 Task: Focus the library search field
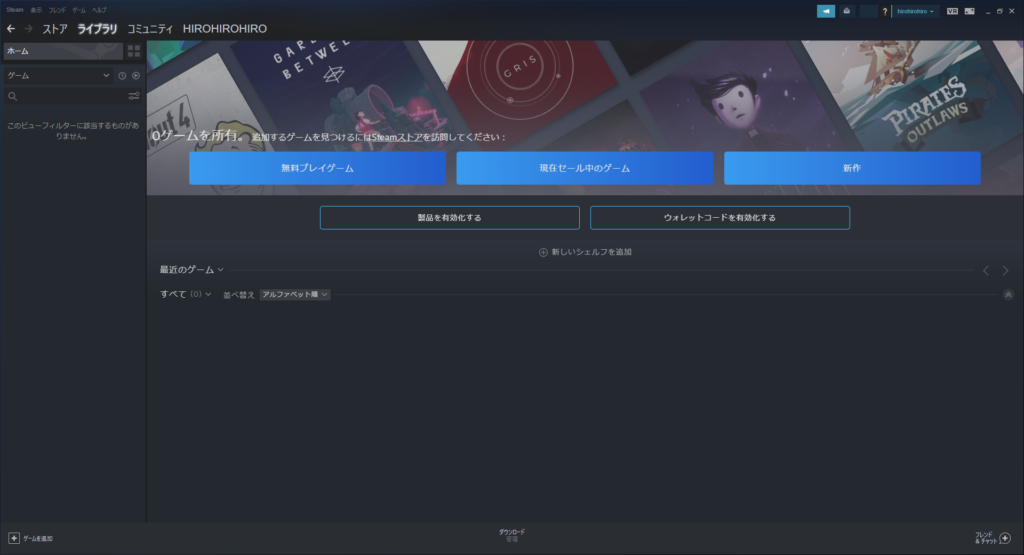pyautogui.click(x=72, y=96)
